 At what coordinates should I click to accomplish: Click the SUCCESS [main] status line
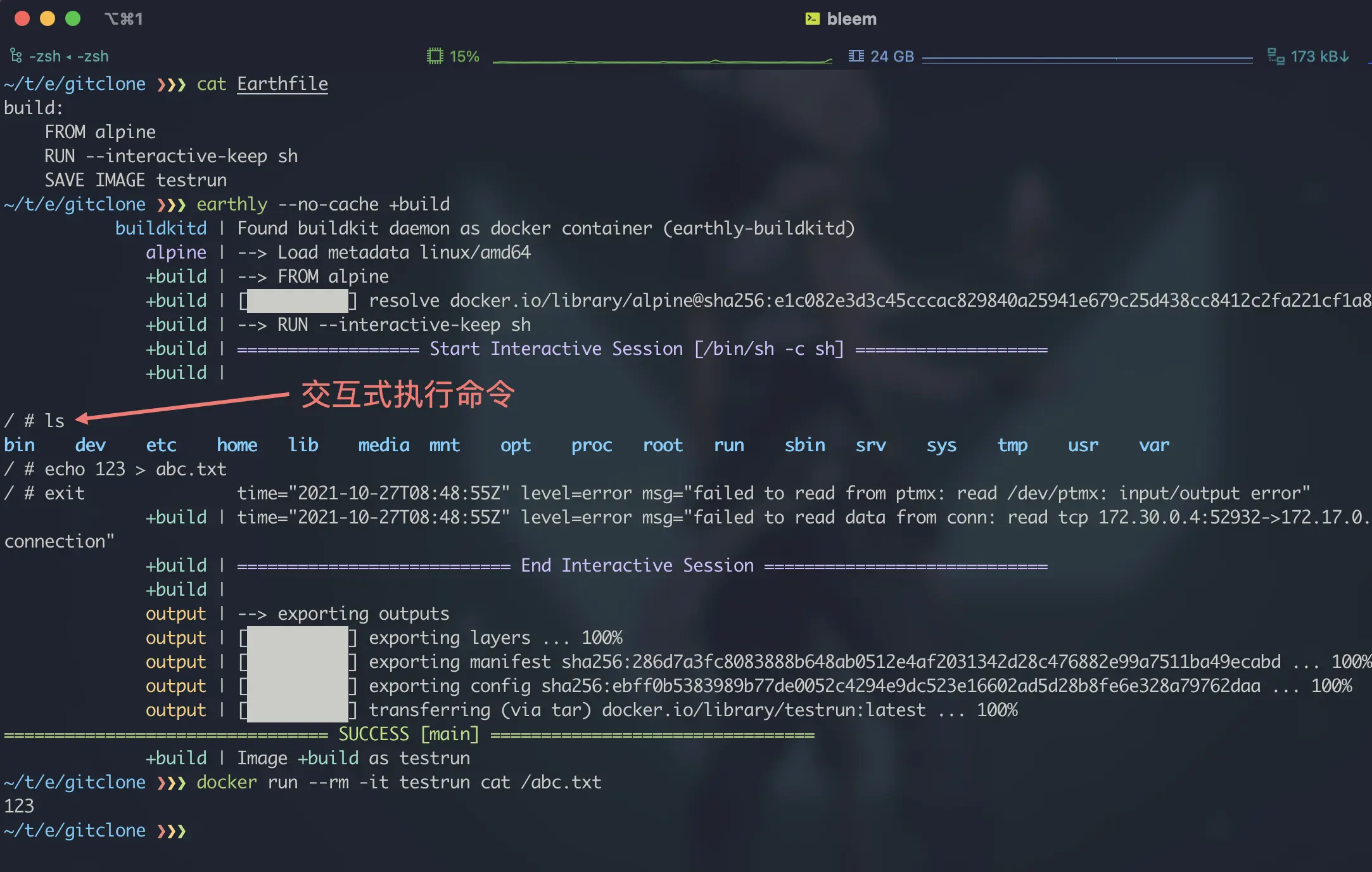pos(409,734)
